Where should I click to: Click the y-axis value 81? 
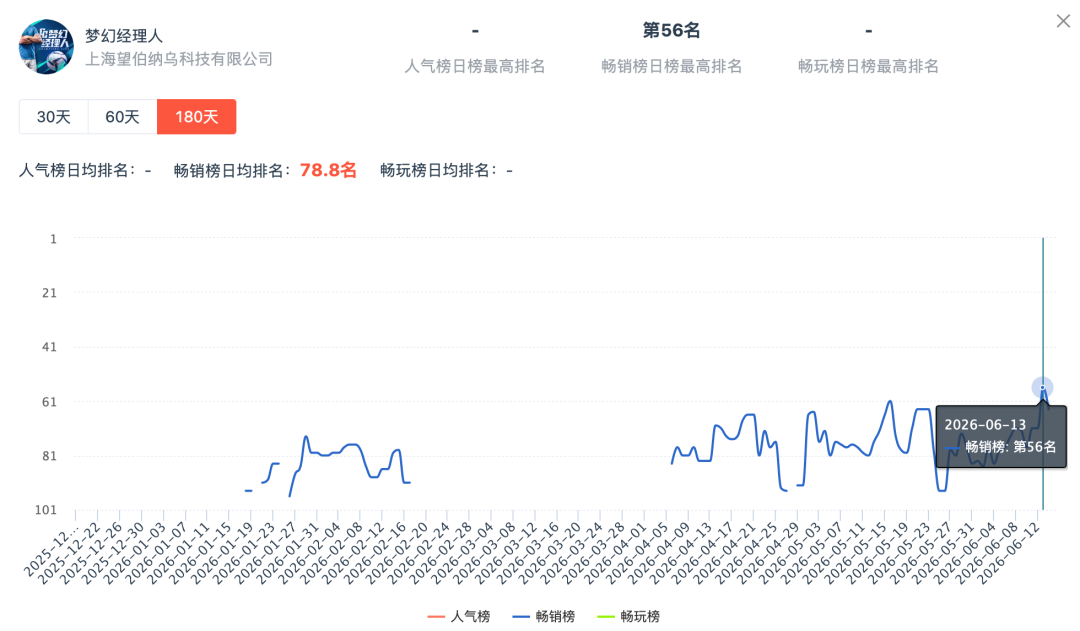(x=50, y=456)
